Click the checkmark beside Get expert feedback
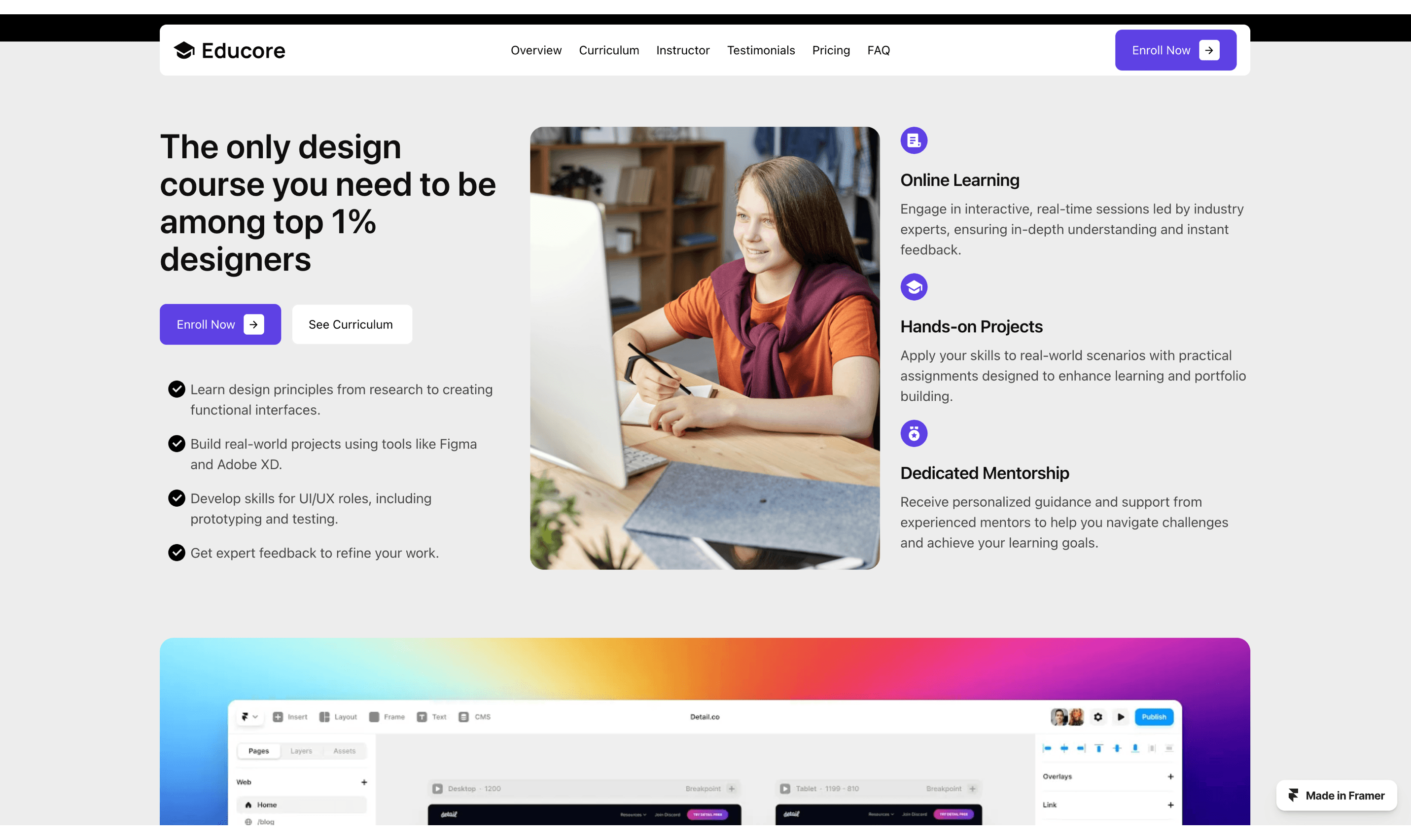Viewport: 1411px width, 840px height. (x=176, y=553)
